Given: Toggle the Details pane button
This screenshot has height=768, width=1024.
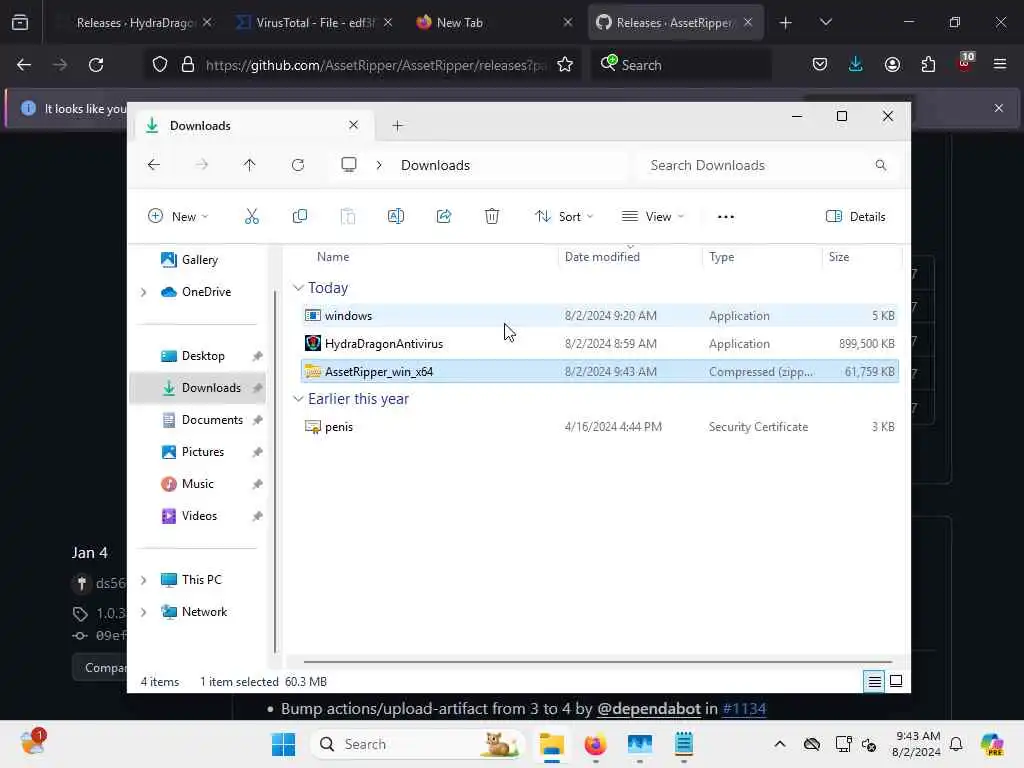Looking at the screenshot, I should pos(856,217).
